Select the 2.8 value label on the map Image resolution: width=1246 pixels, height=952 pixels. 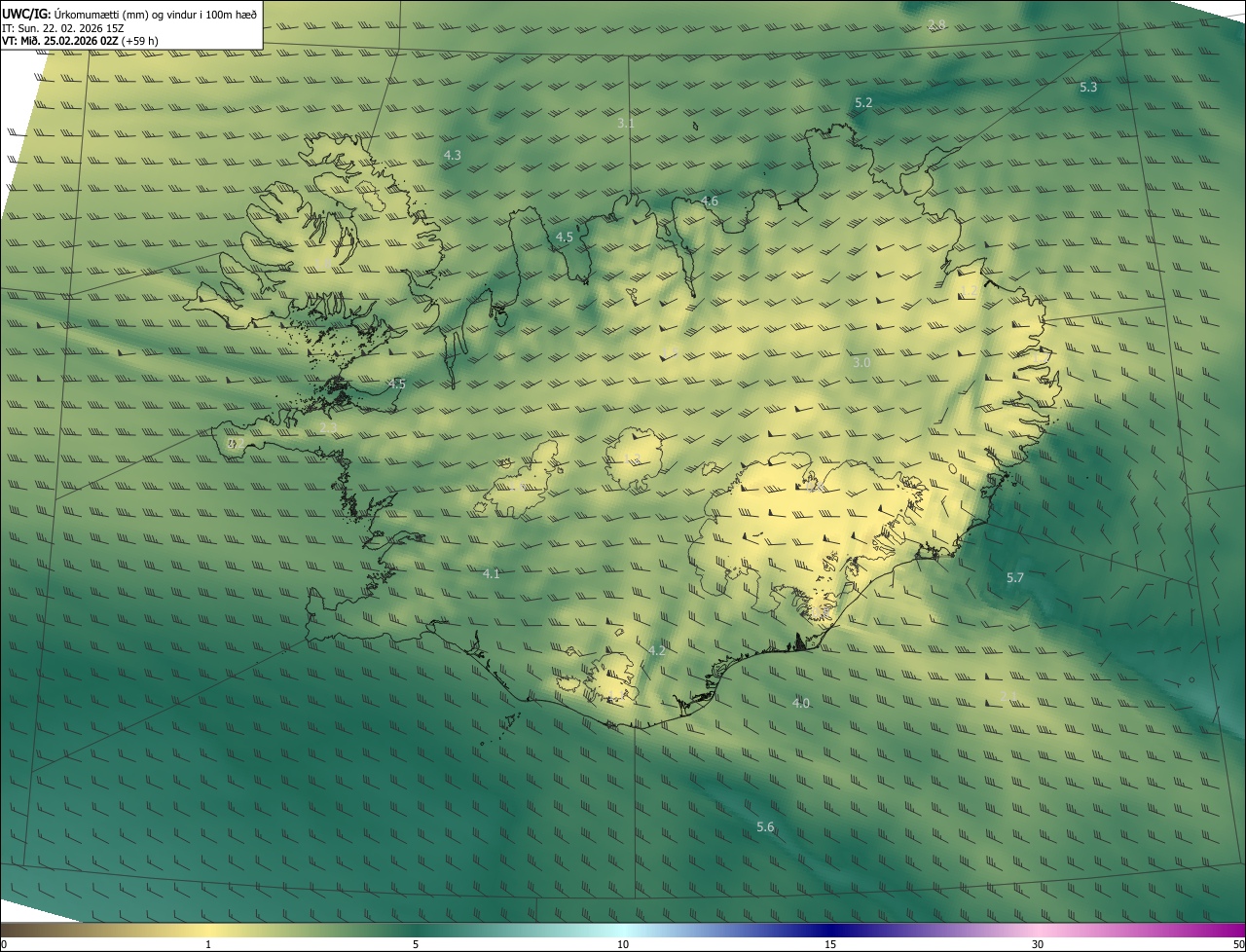coord(935,24)
